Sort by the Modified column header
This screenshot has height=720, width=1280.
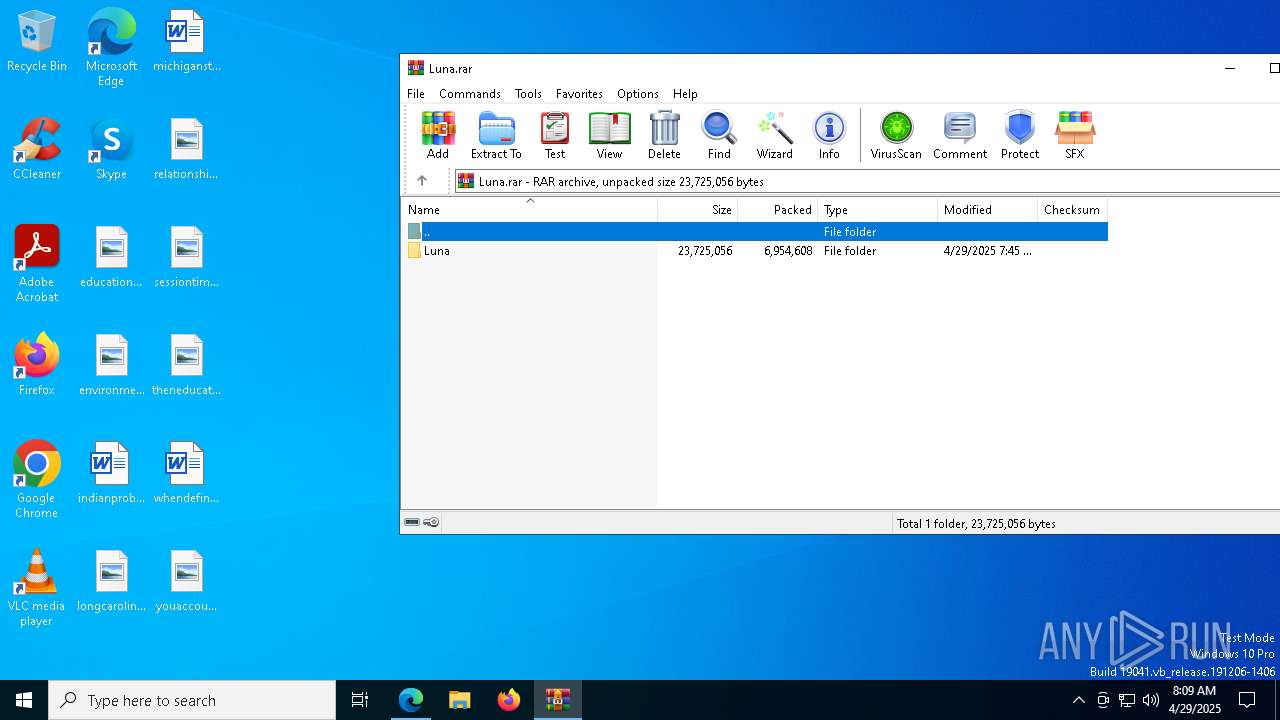tap(988, 210)
